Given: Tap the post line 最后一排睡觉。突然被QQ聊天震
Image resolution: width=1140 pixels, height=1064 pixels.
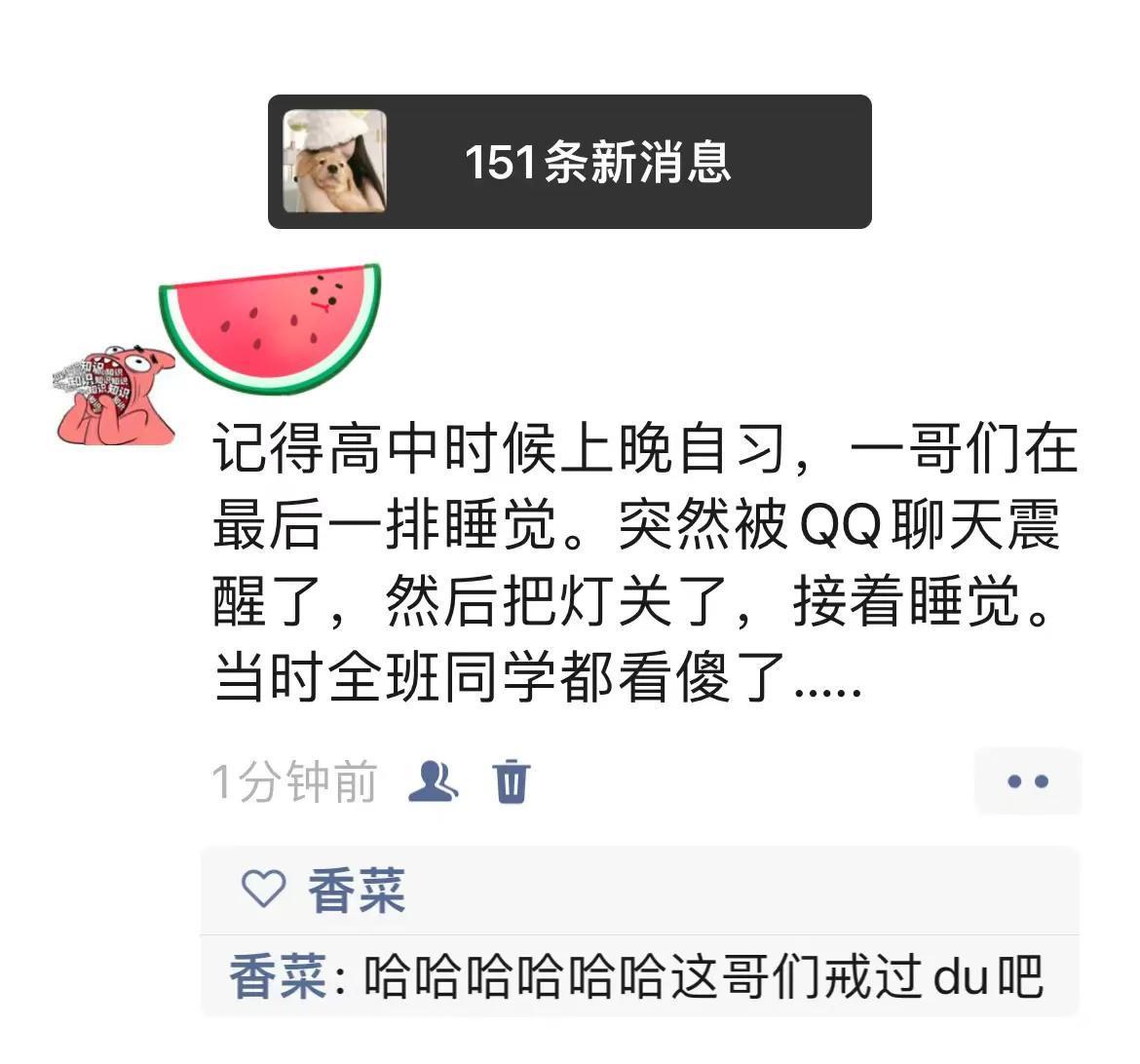Looking at the screenshot, I should [636, 524].
